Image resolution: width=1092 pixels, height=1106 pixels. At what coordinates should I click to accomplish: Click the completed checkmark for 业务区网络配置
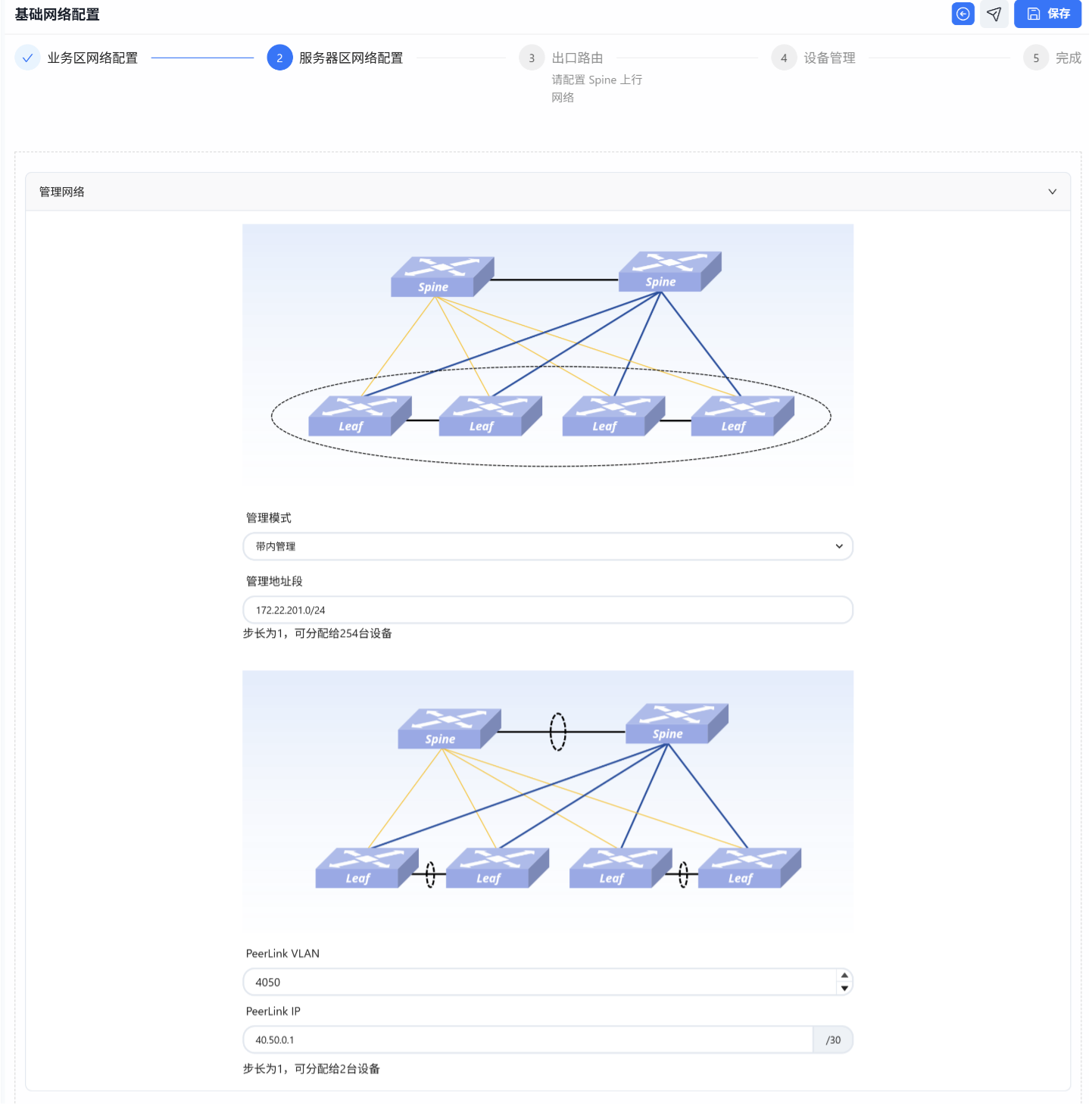pos(27,58)
